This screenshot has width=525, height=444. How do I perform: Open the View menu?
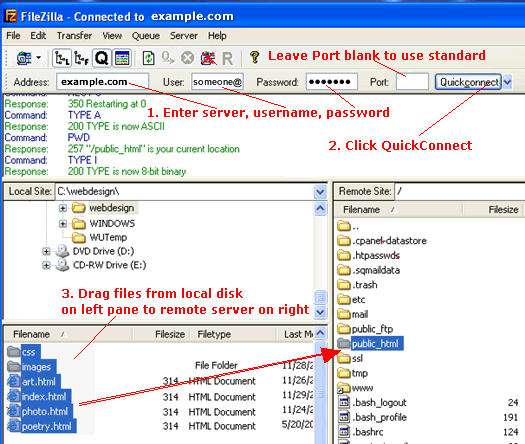(x=112, y=36)
